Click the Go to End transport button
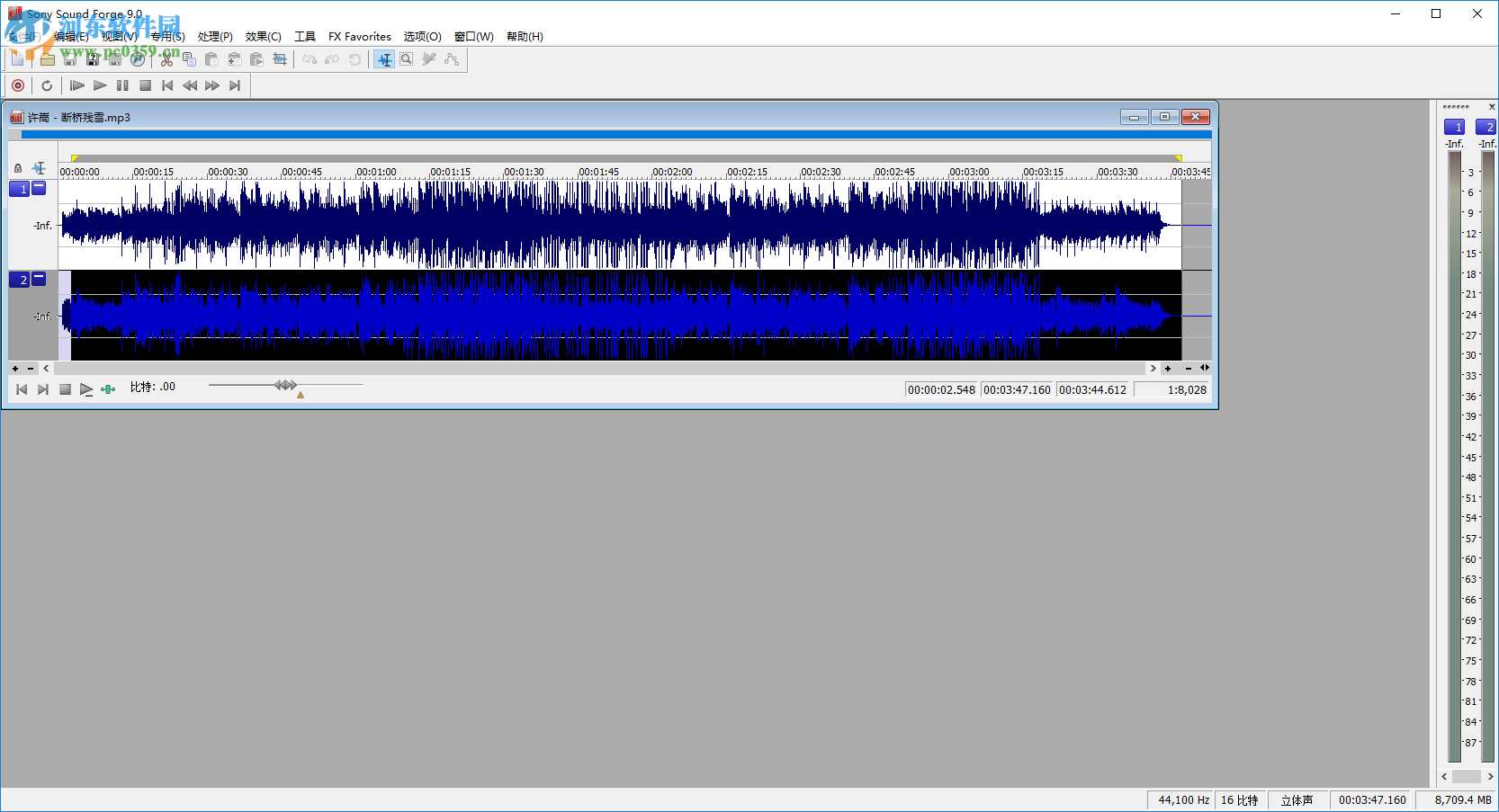The width and height of the screenshot is (1499, 812). (x=235, y=85)
